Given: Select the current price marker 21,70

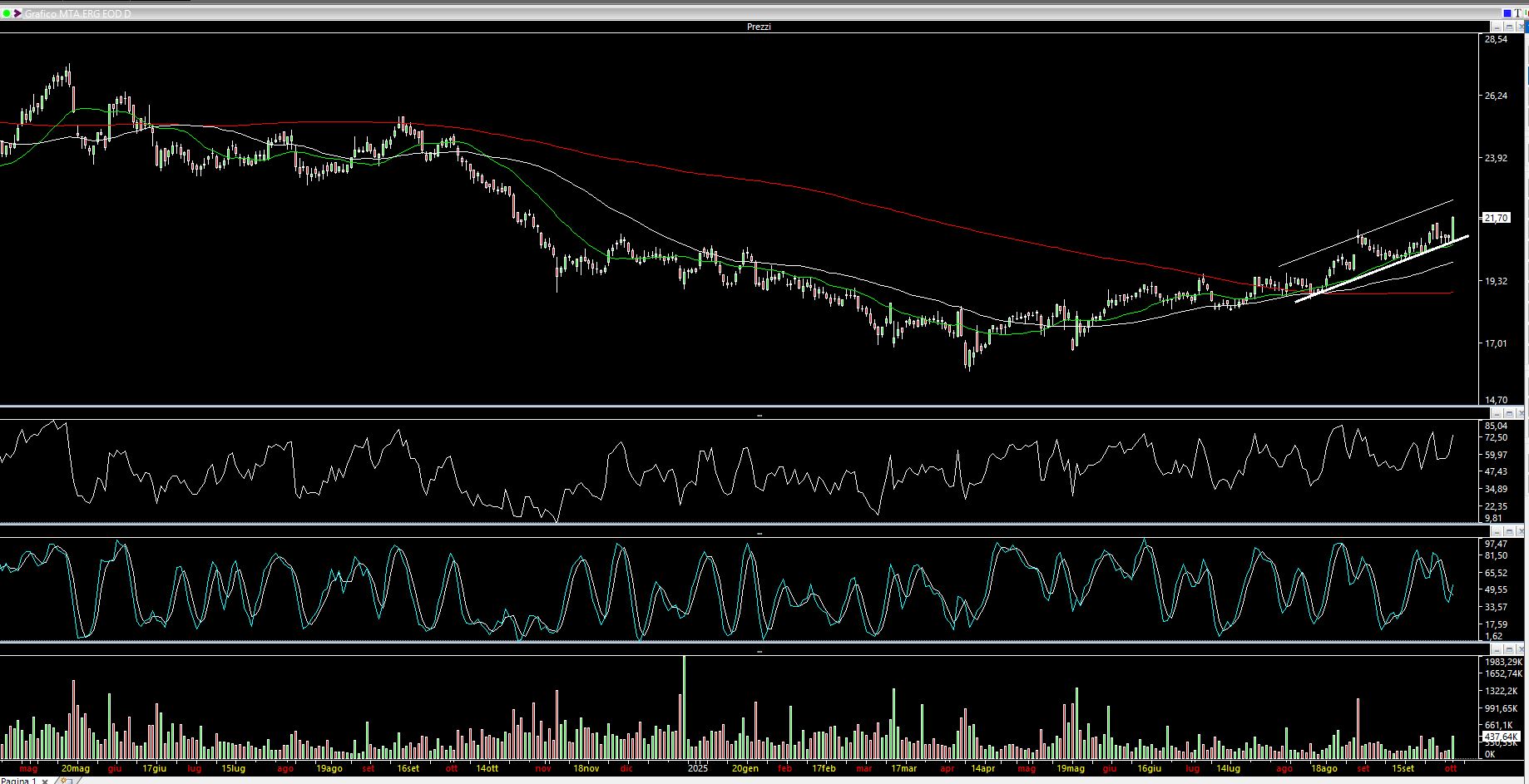Looking at the screenshot, I should click(1496, 218).
